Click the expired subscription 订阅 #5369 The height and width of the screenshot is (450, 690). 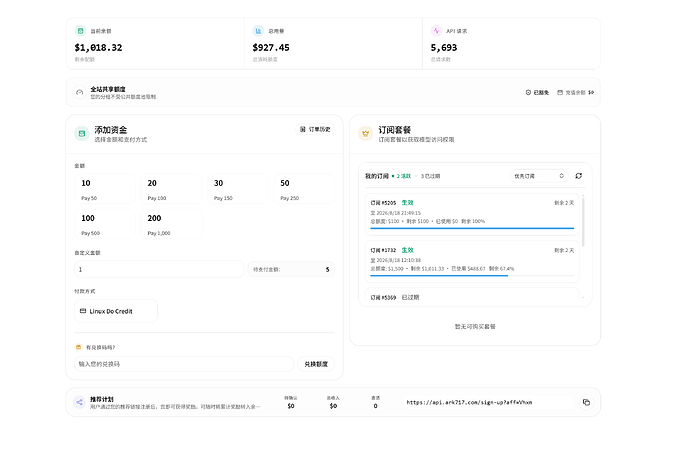[472, 296]
